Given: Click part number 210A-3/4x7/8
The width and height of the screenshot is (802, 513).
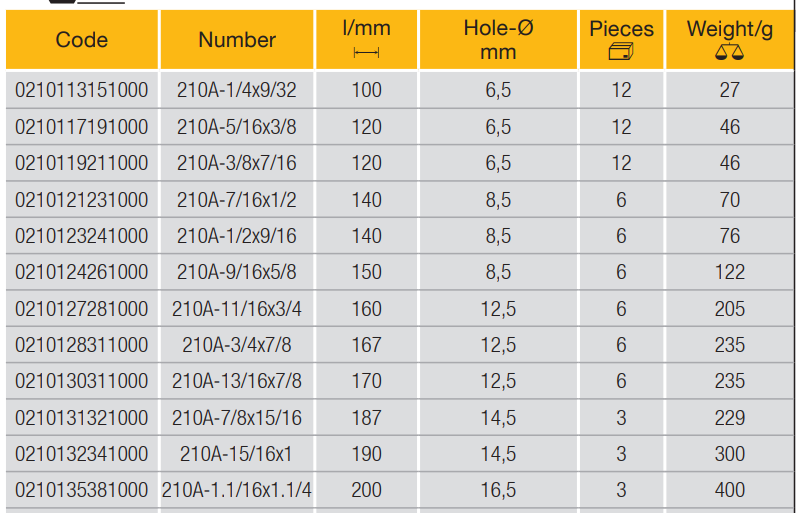Looking at the screenshot, I should tap(237, 345).
